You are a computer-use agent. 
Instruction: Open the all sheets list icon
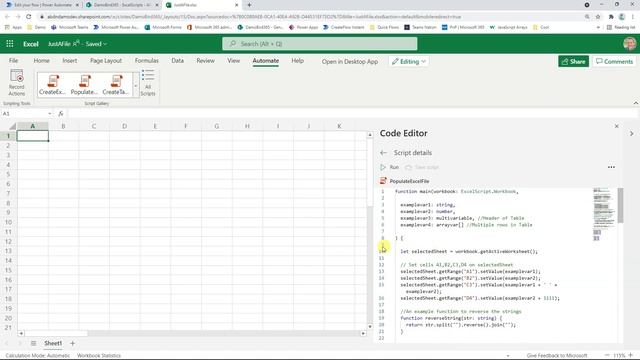(x=33, y=344)
